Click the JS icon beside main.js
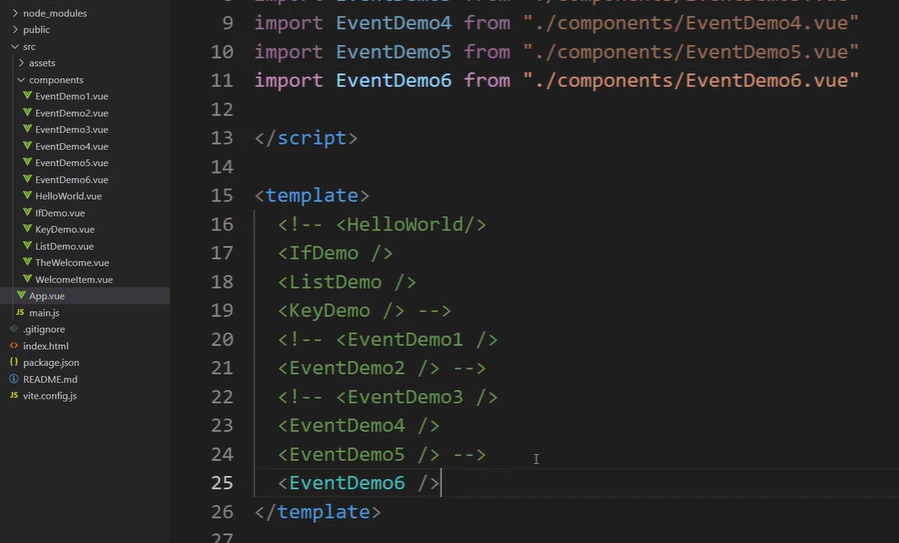 20,312
